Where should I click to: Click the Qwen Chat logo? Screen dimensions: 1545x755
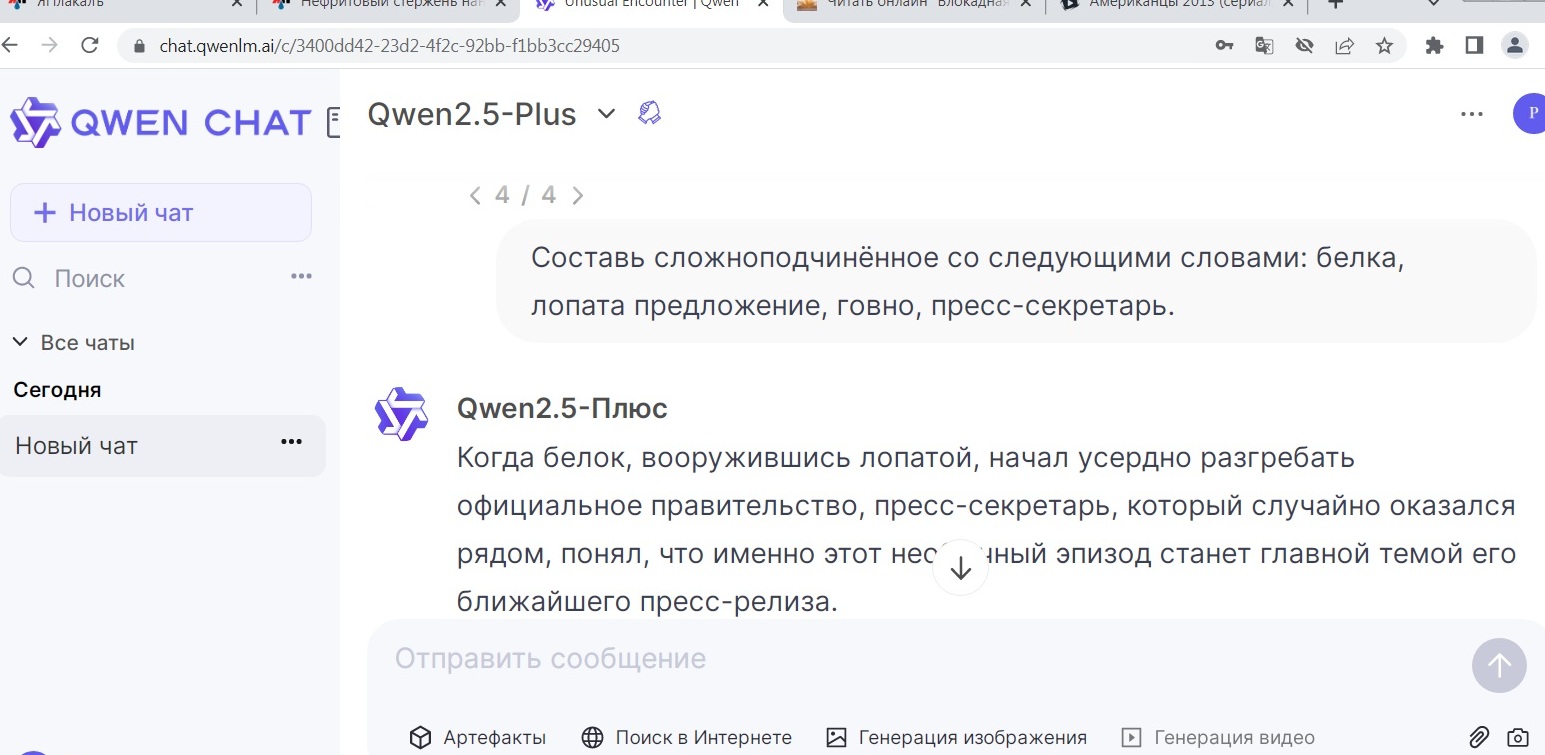[160, 122]
